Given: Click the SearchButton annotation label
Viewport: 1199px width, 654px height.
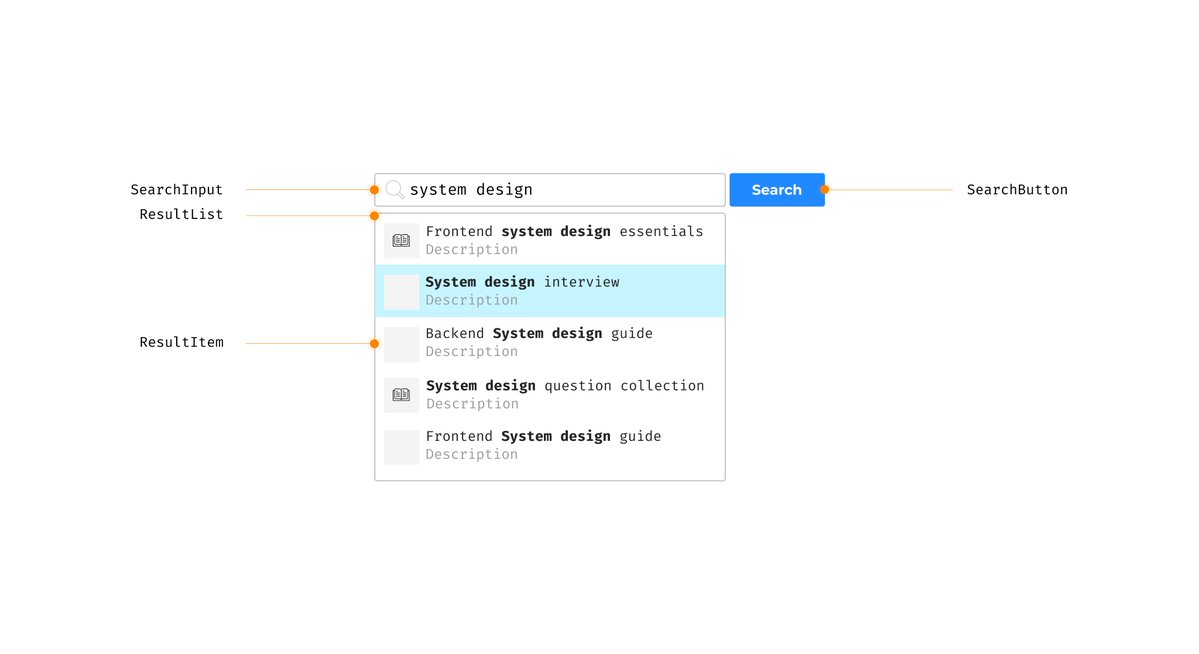Looking at the screenshot, I should [x=1017, y=190].
